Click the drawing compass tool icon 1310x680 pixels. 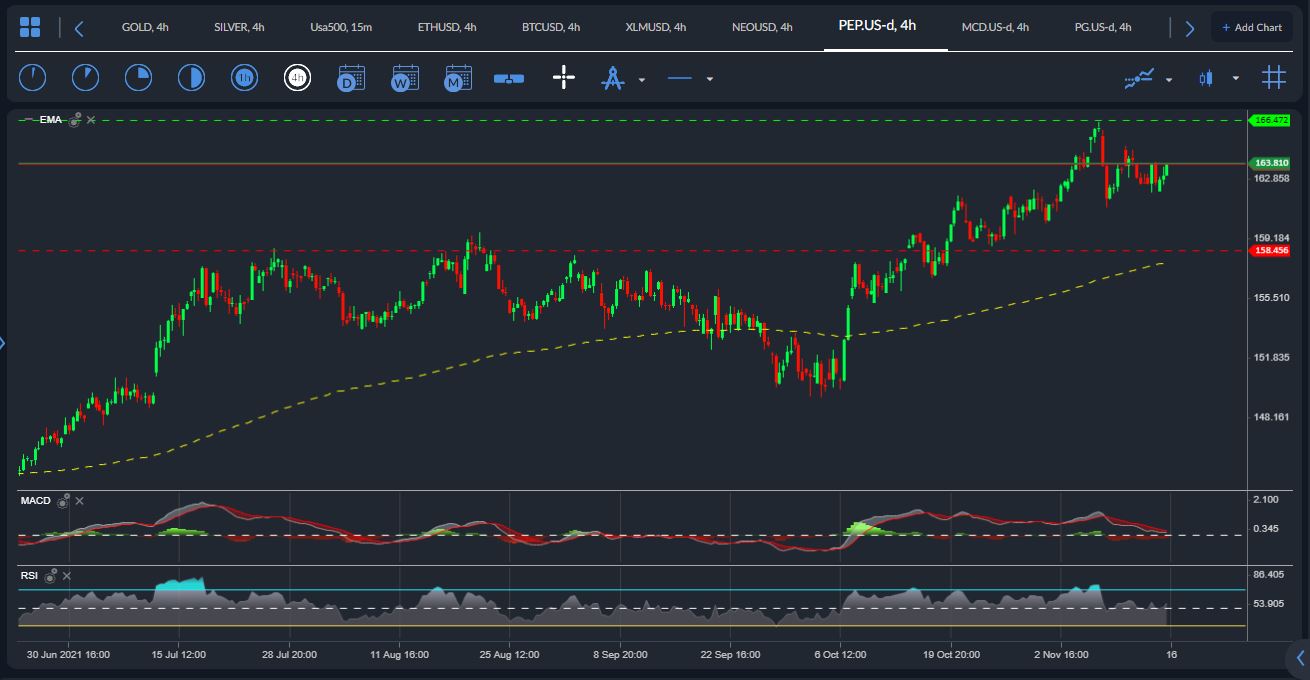click(612, 77)
